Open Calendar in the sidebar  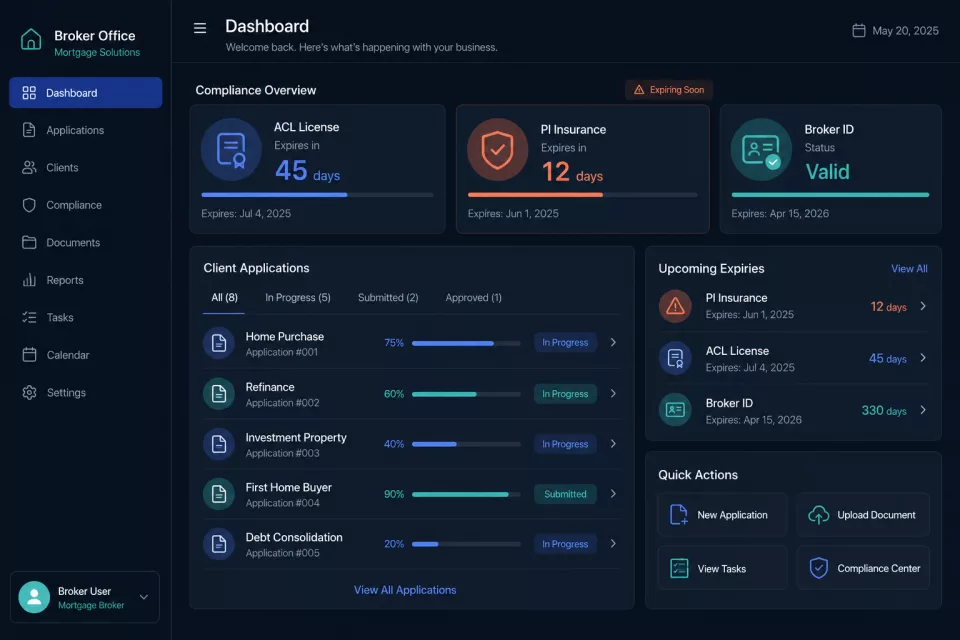pos(86,355)
